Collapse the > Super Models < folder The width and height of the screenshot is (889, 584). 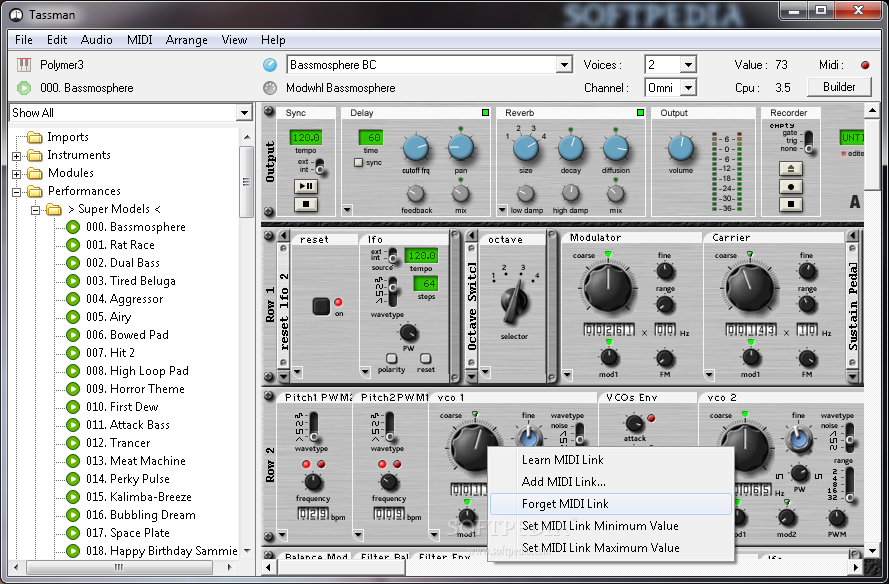pyautogui.click(x=35, y=210)
